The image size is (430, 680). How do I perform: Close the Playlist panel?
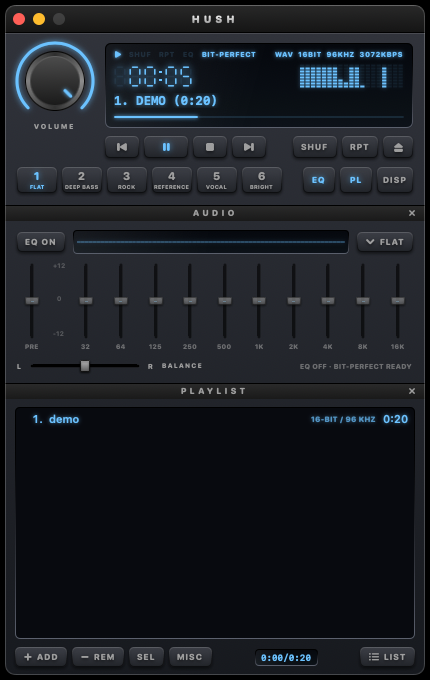coord(412,391)
